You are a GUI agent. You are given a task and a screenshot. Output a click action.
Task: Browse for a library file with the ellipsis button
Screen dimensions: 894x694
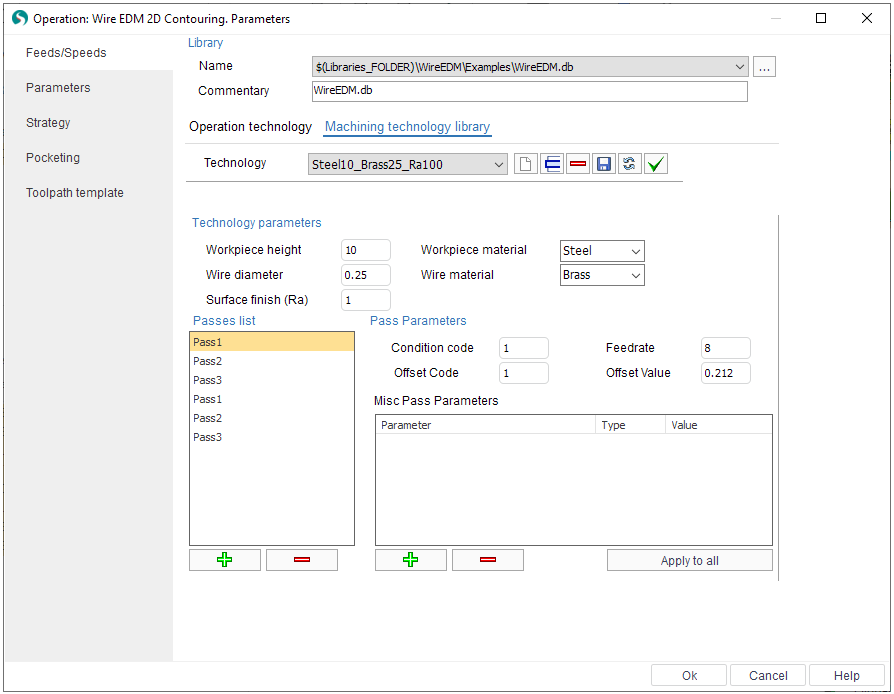click(x=765, y=67)
